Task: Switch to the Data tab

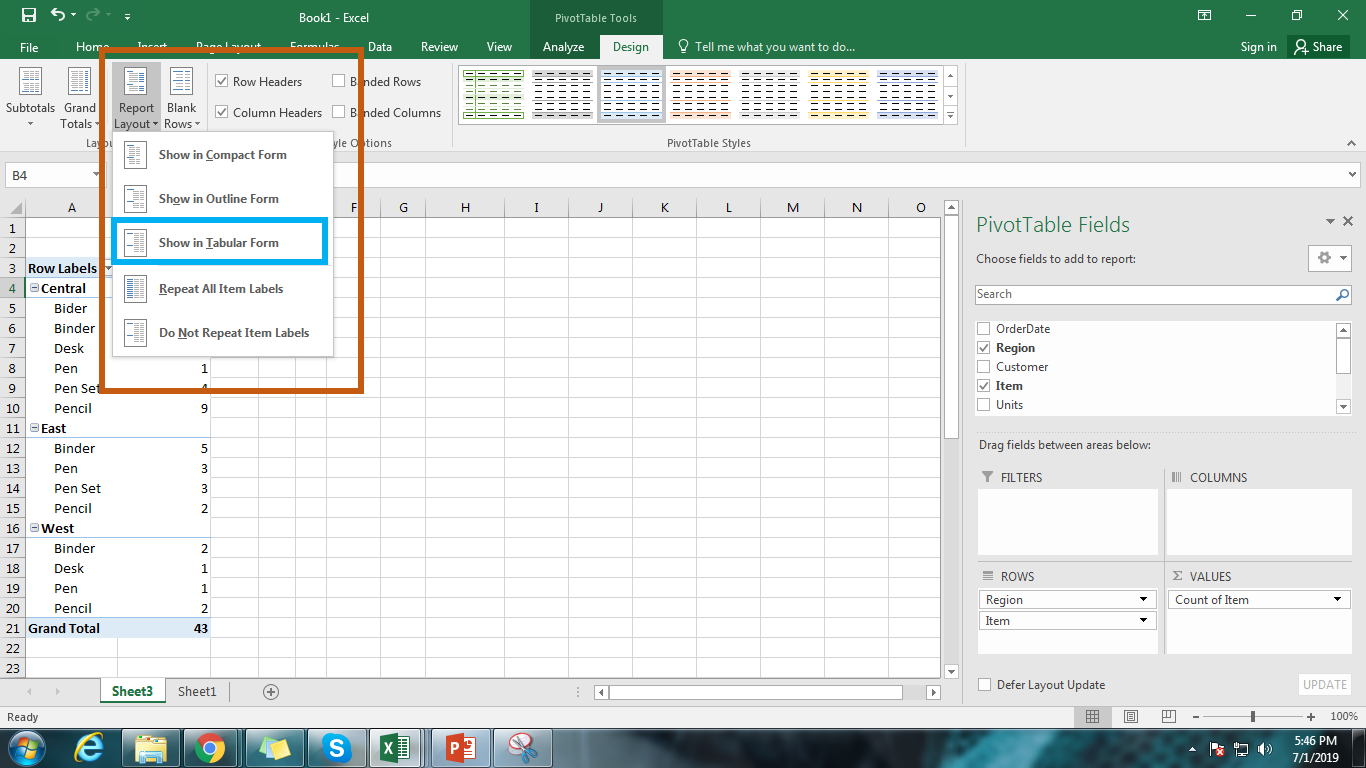Action: [x=380, y=47]
